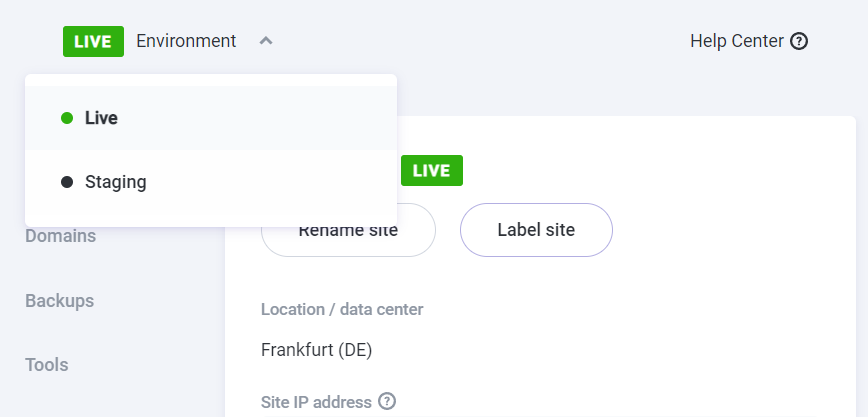Click the Frankfurt (DE) location text
The height and width of the screenshot is (417, 868).
316,350
